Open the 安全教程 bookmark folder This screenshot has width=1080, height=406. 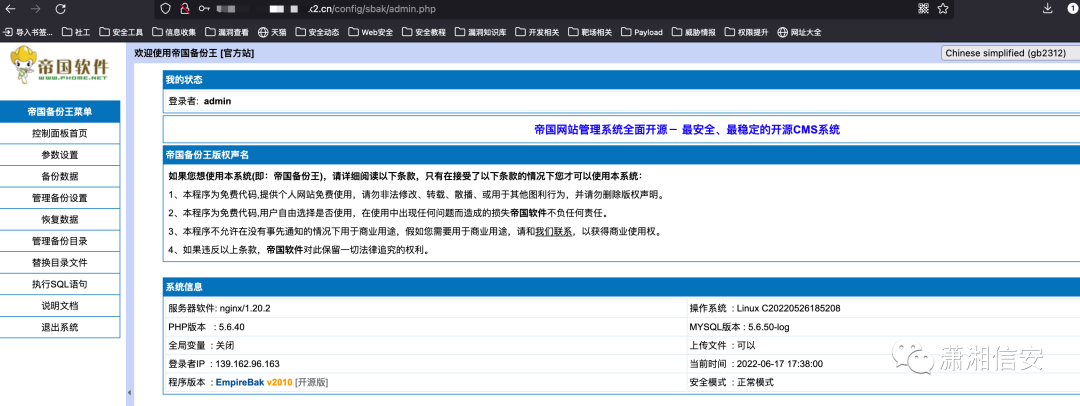click(424, 32)
